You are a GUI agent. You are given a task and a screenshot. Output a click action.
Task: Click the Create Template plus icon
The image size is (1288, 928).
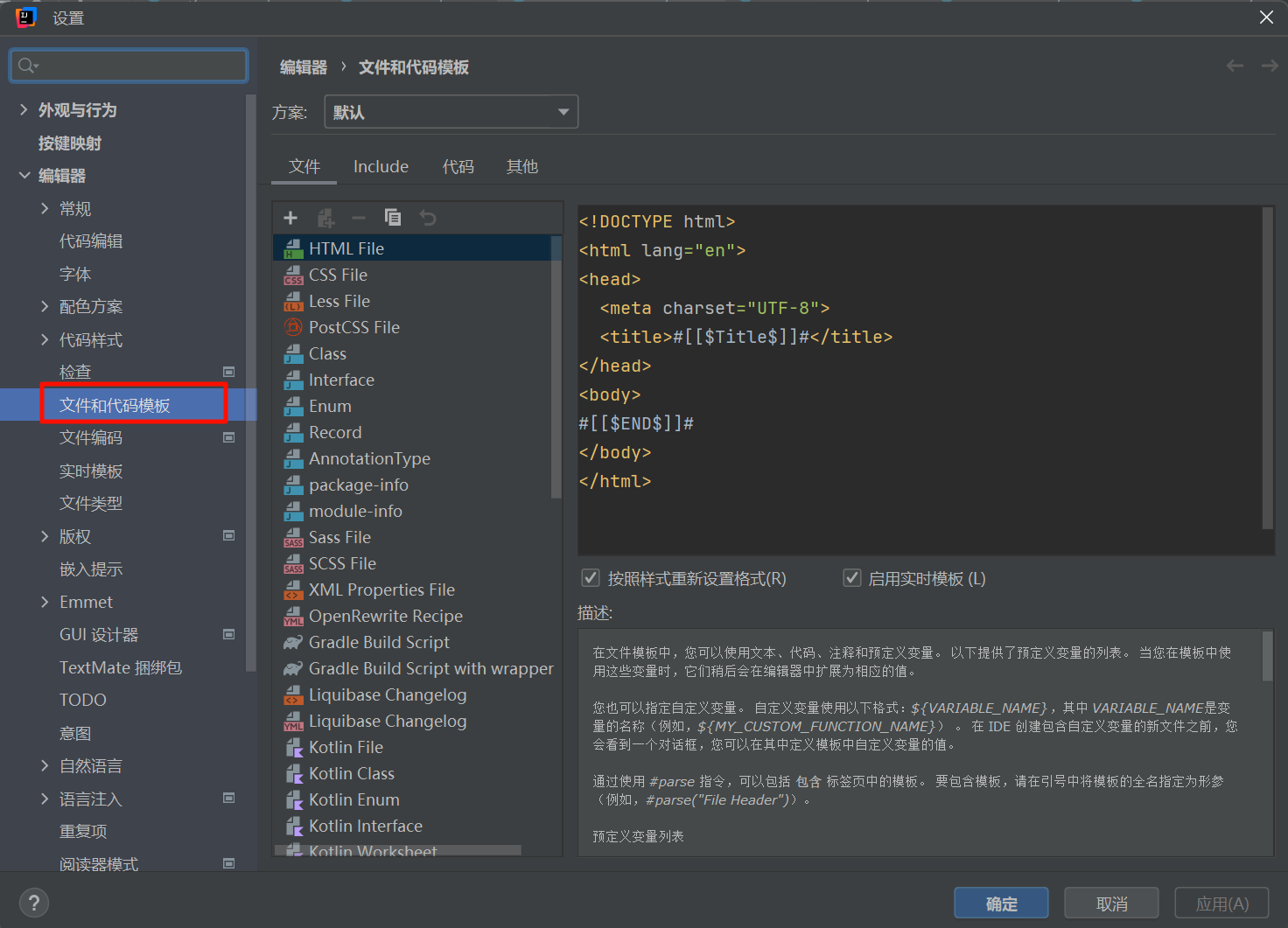click(290, 218)
